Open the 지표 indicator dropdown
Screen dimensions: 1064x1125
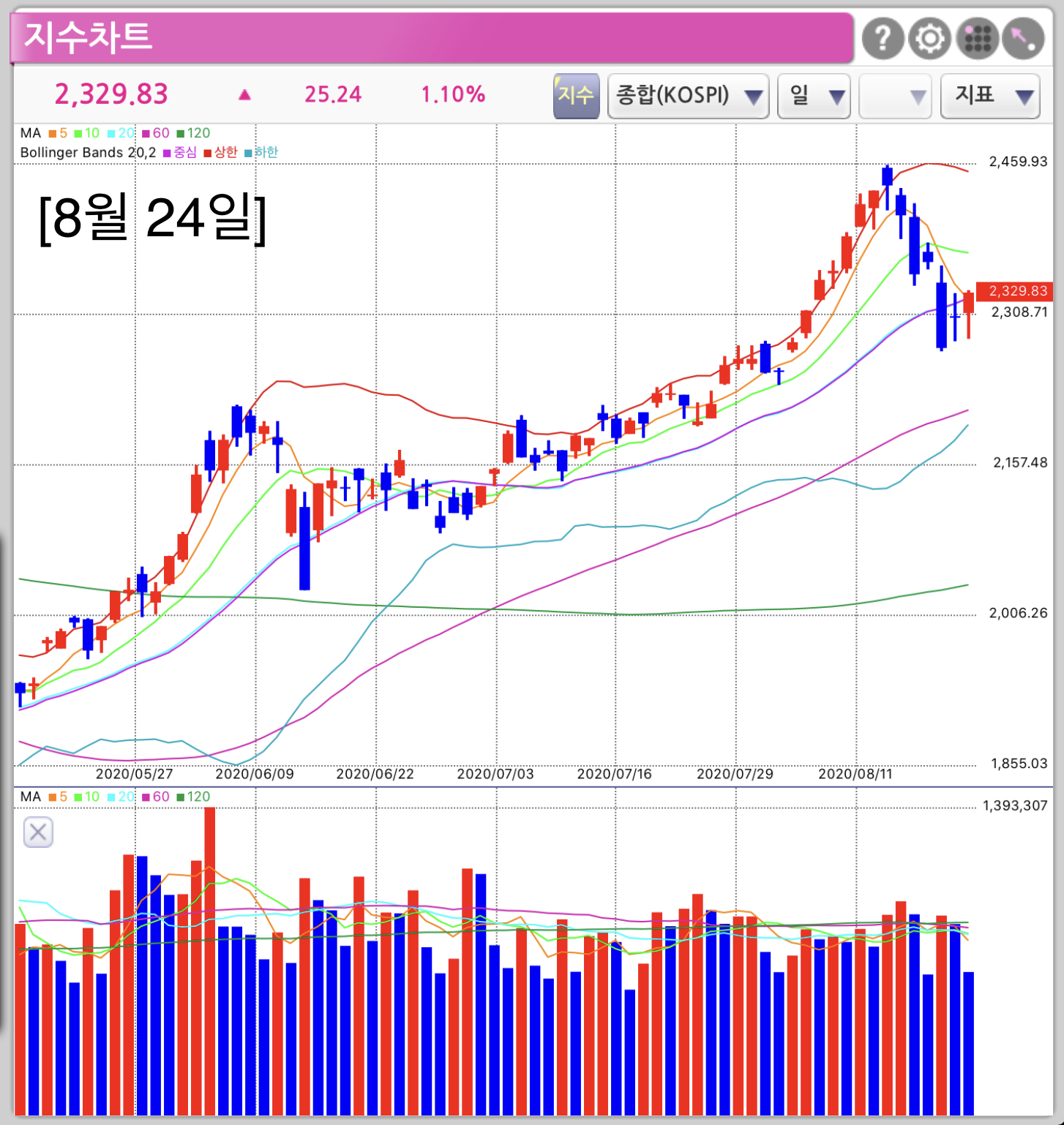(990, 95)
